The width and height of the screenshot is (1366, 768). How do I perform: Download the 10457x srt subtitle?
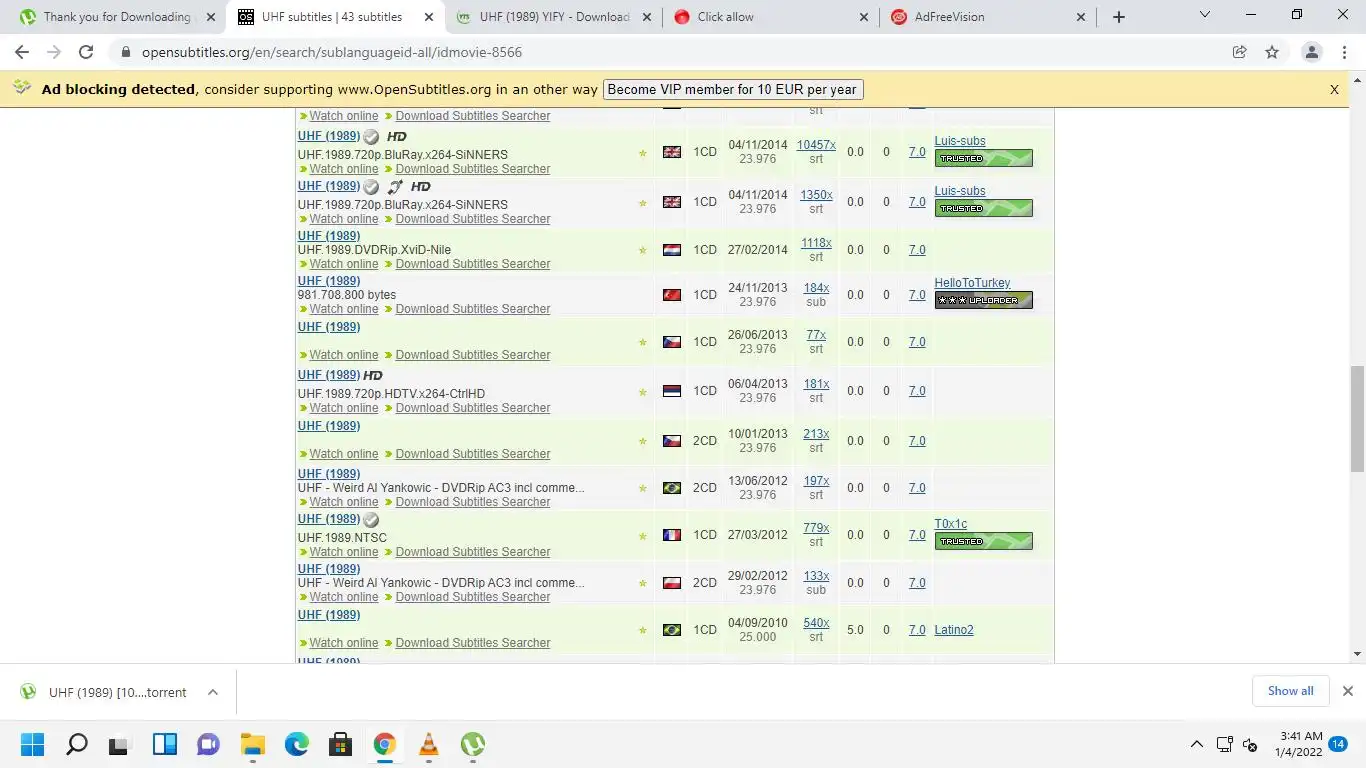point(816,145)
